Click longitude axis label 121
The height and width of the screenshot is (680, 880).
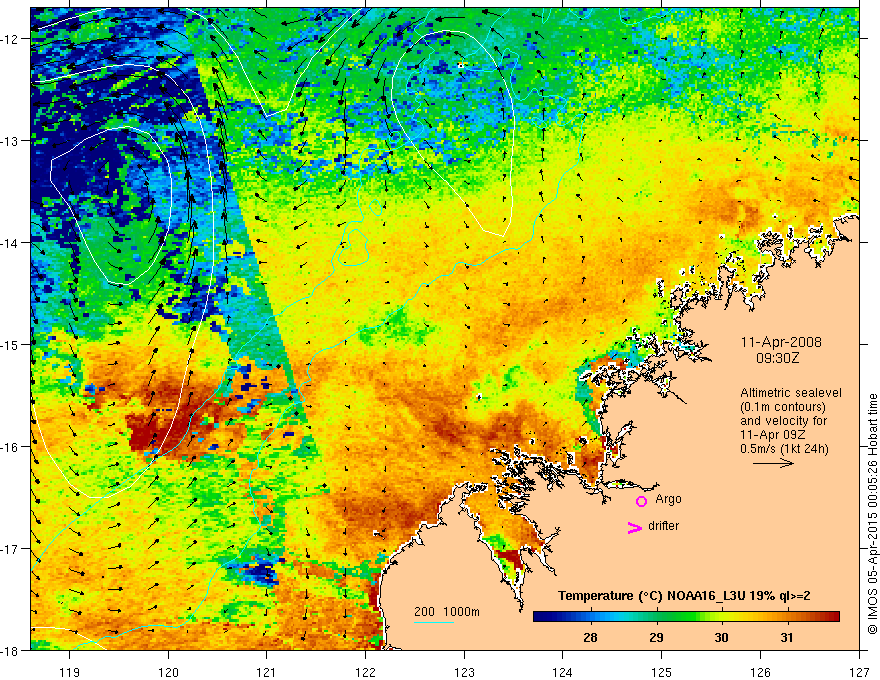pos(267,672)
